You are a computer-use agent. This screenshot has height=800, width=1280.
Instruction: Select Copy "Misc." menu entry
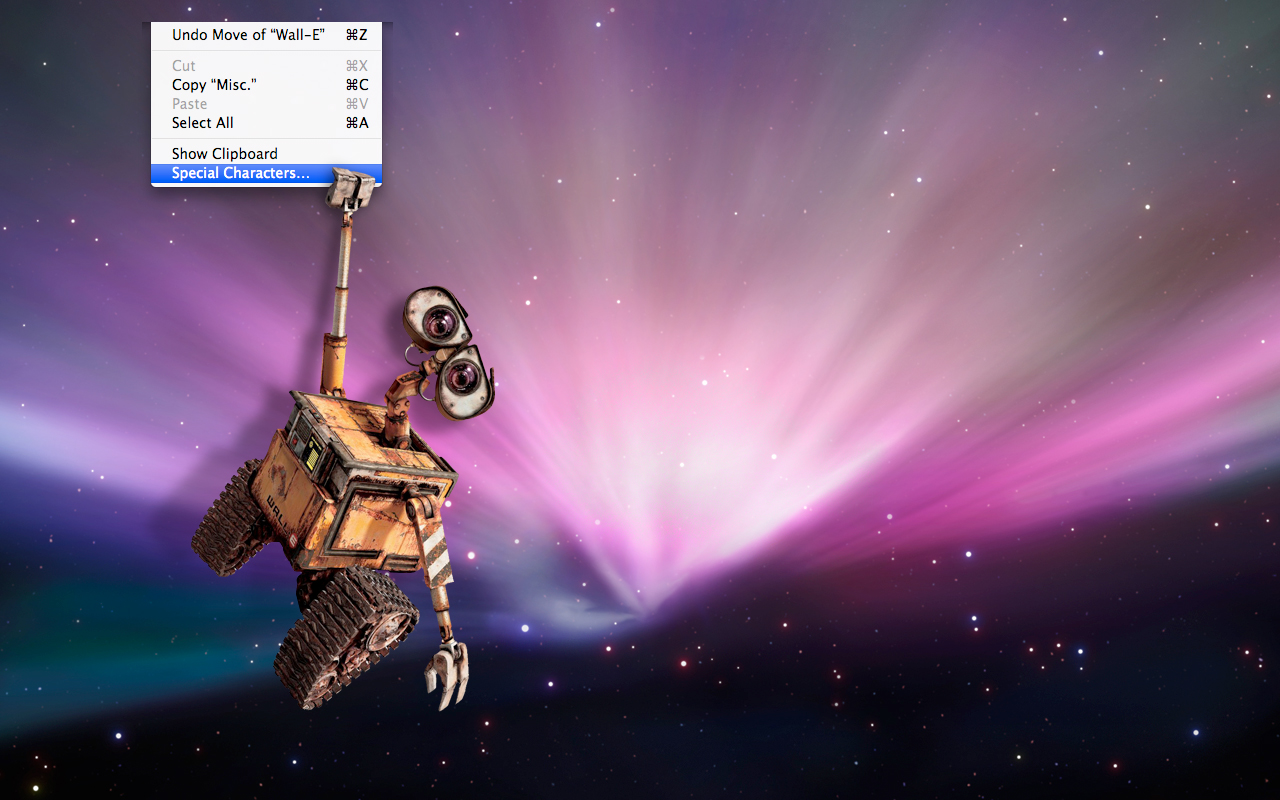(266, 85)
